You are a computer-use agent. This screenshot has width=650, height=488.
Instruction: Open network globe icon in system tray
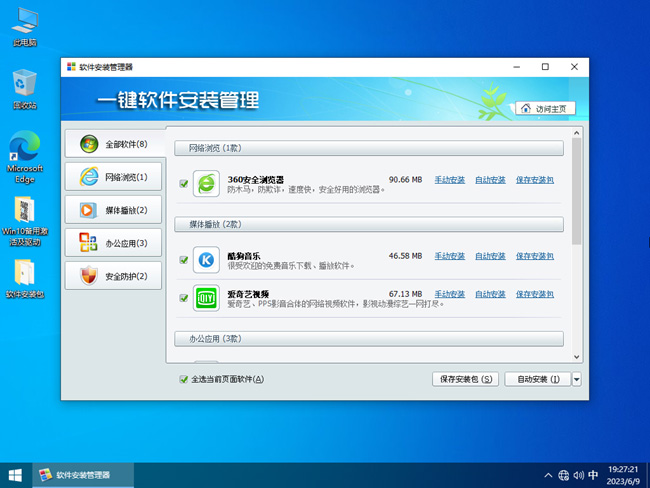click(563, 475)
